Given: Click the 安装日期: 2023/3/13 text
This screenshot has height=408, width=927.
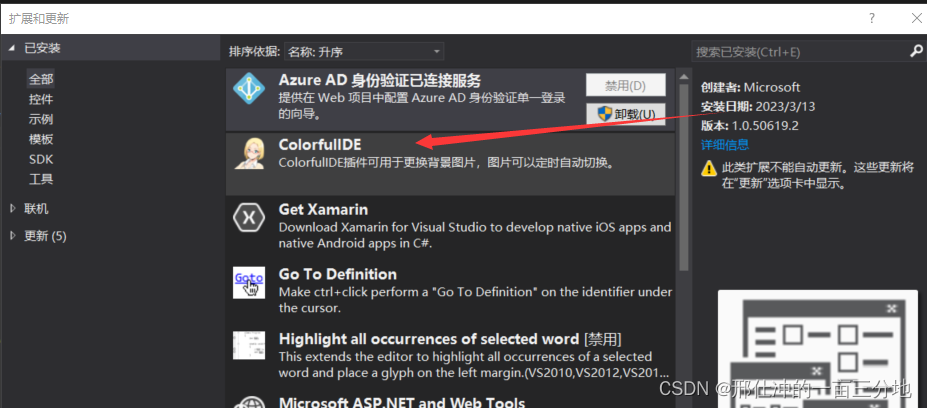Looking at the screenshot, I should tap(757, 106).
